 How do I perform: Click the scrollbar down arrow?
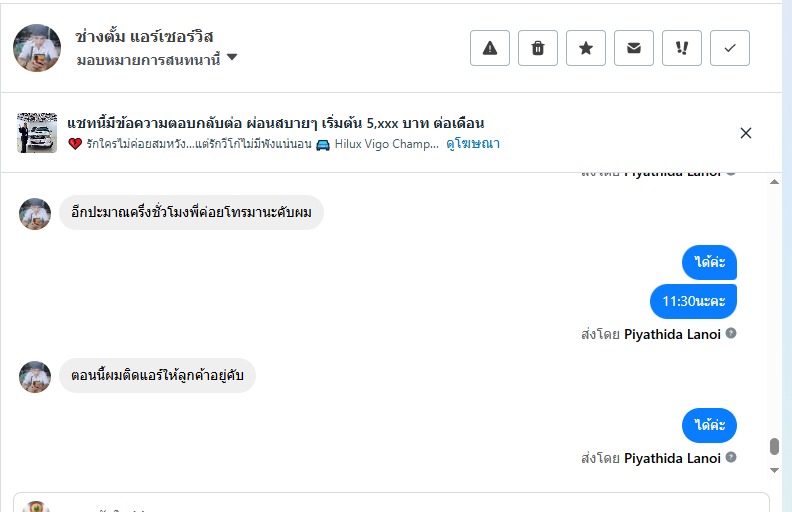coord(774,469)
